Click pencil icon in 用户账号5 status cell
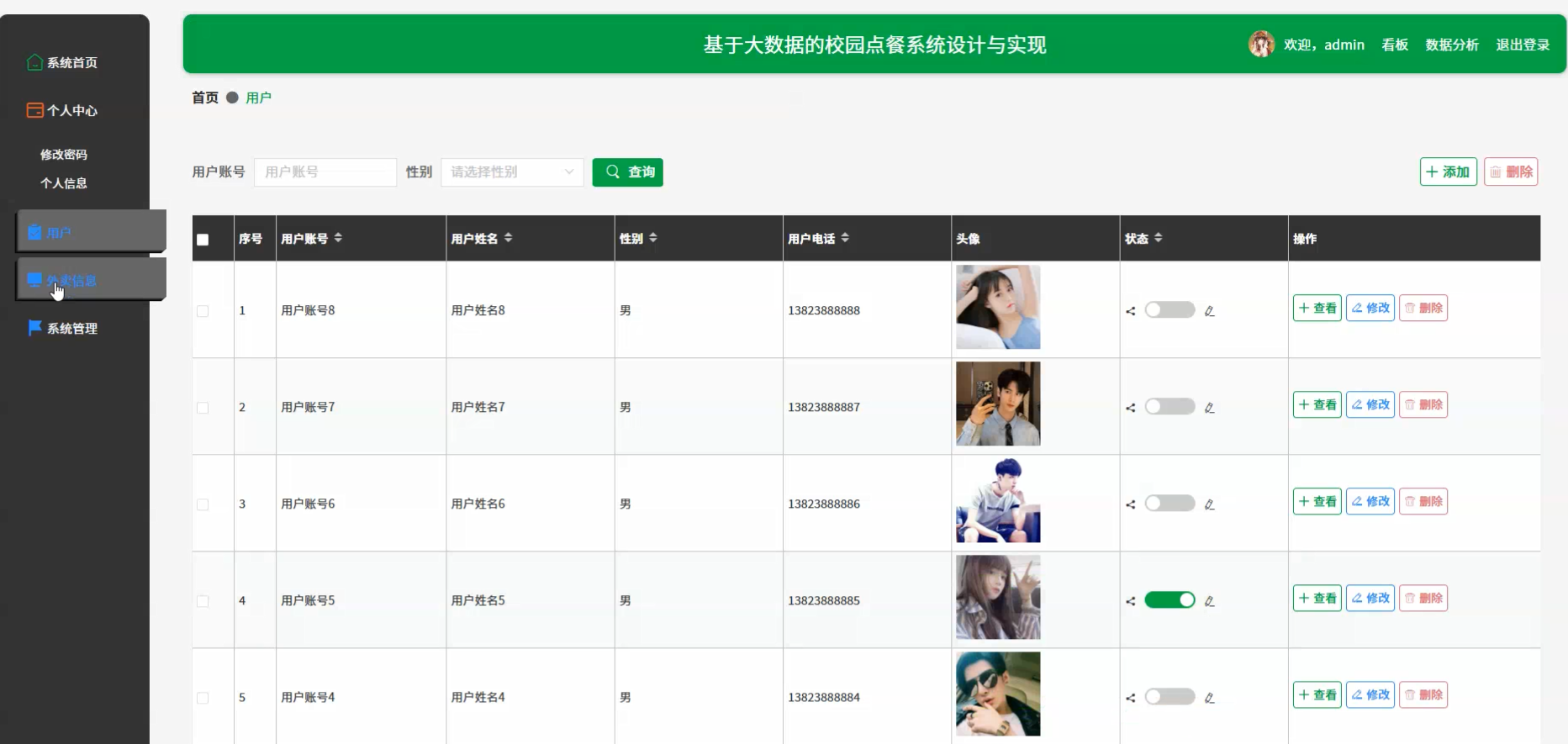This screenshot has height=744, width=1568. click(x=1209, y=601)
